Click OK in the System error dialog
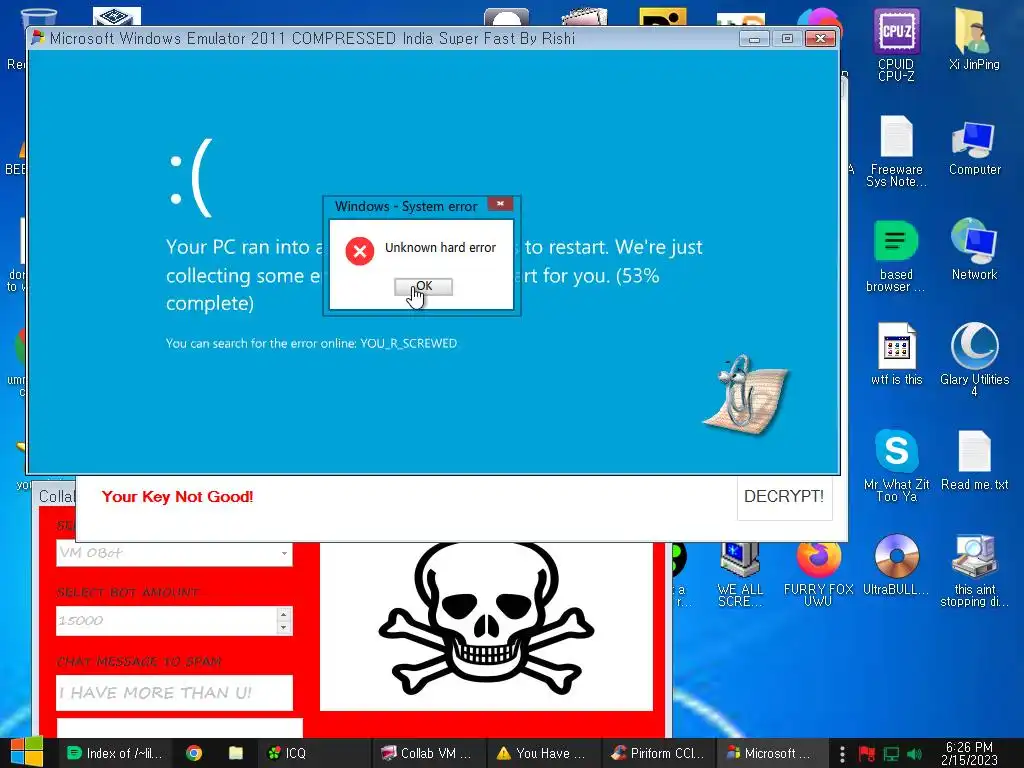Viewport: 1024px width, 768px height. point(423,287)
